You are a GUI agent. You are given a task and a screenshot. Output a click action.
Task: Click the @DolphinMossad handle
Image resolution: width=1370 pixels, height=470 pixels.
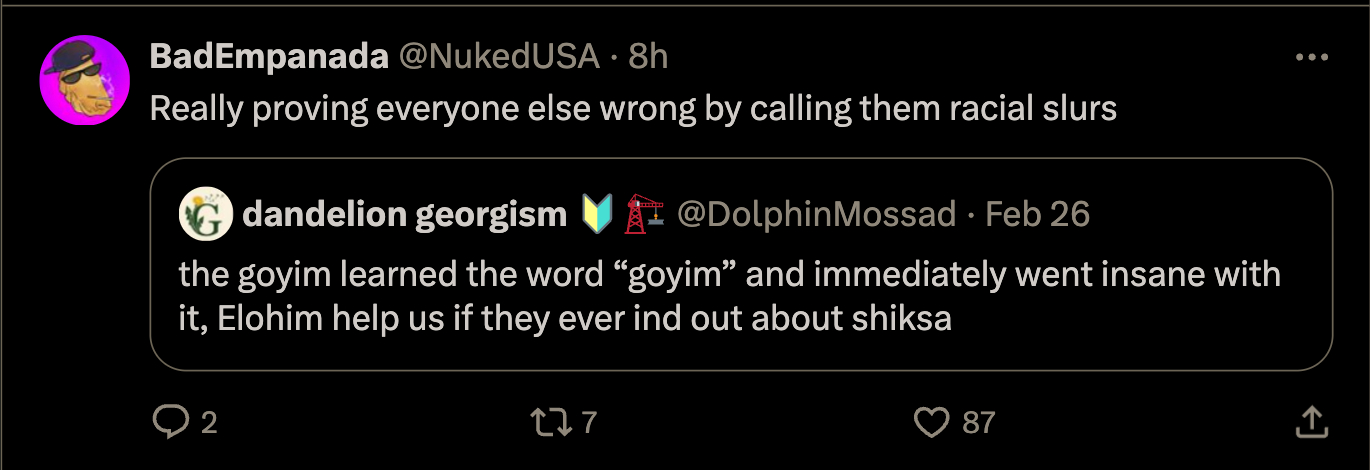[x=816, y=214]
